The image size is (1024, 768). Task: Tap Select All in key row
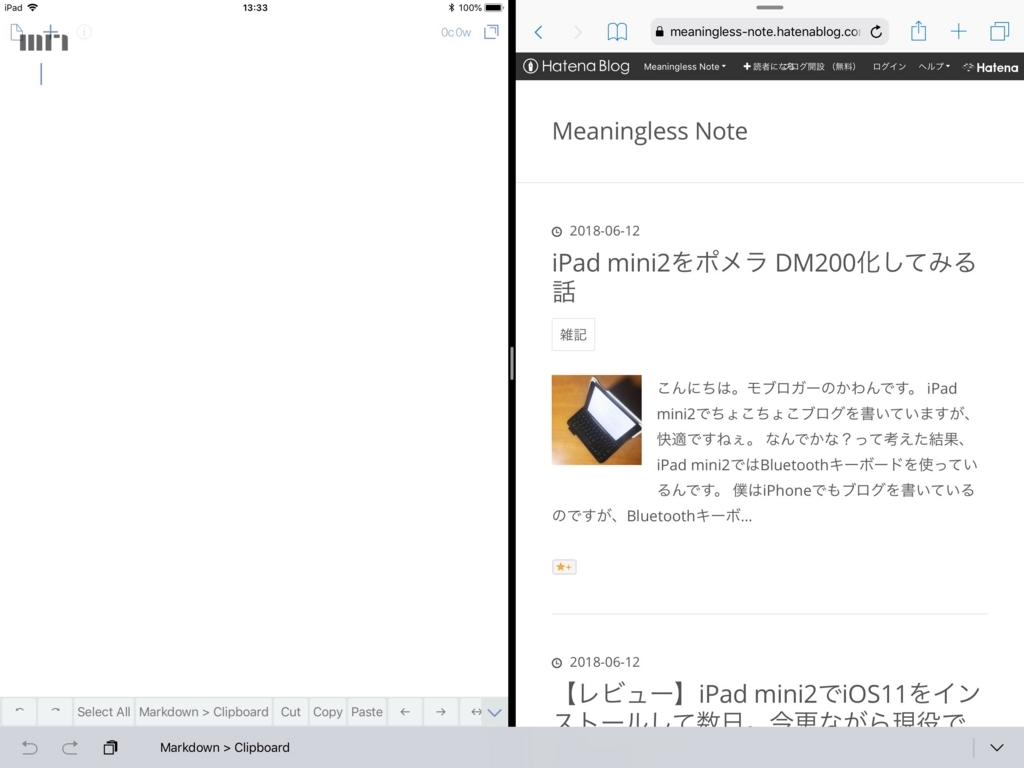tap(104, 712)
